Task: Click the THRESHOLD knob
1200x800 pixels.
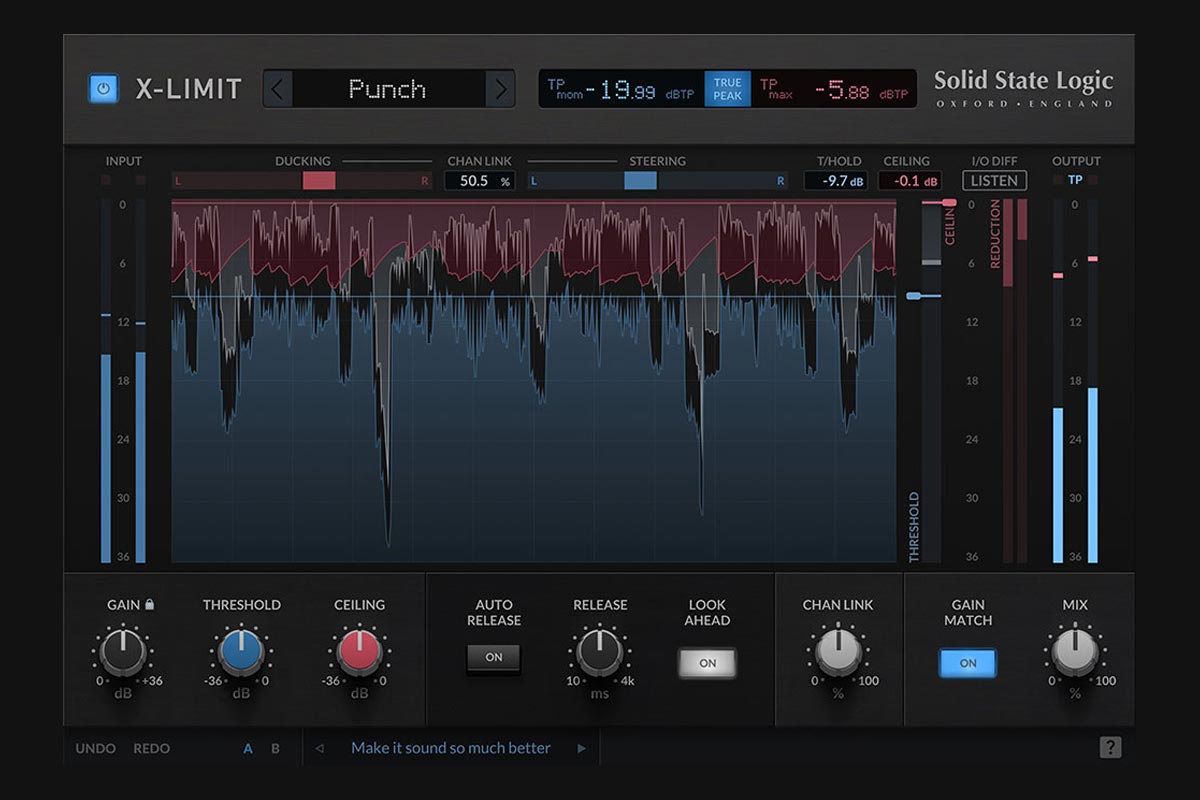Action: coord(240,653)
